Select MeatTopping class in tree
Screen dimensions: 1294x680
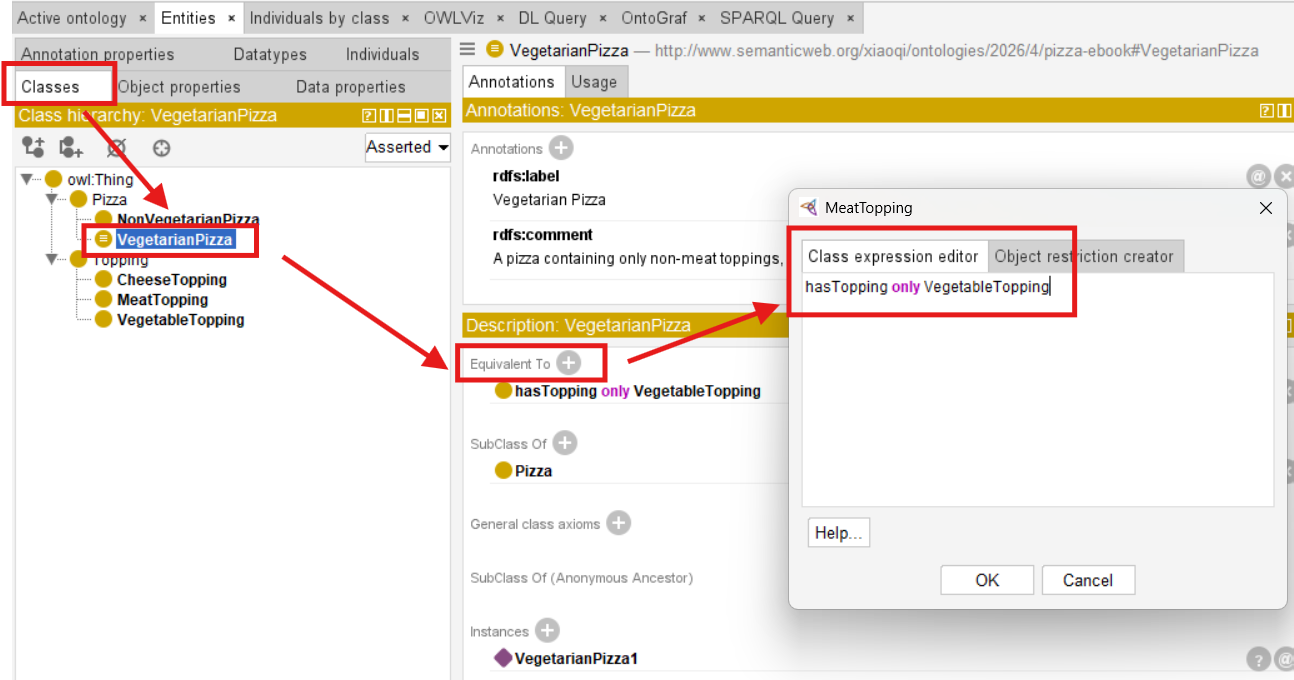tap(162, 300)
